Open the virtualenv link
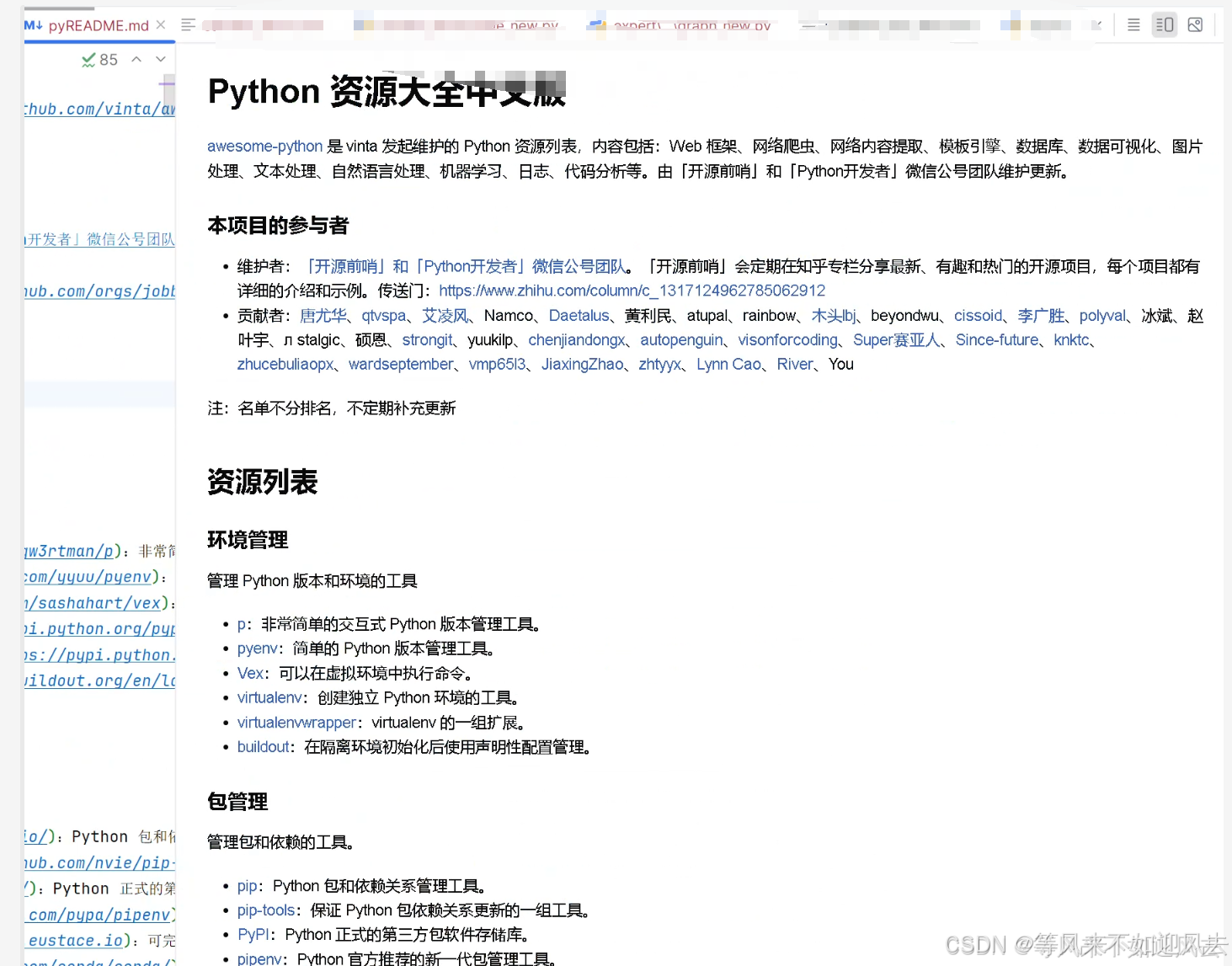This screenshot has width=1232, height=966. [269, 698]
